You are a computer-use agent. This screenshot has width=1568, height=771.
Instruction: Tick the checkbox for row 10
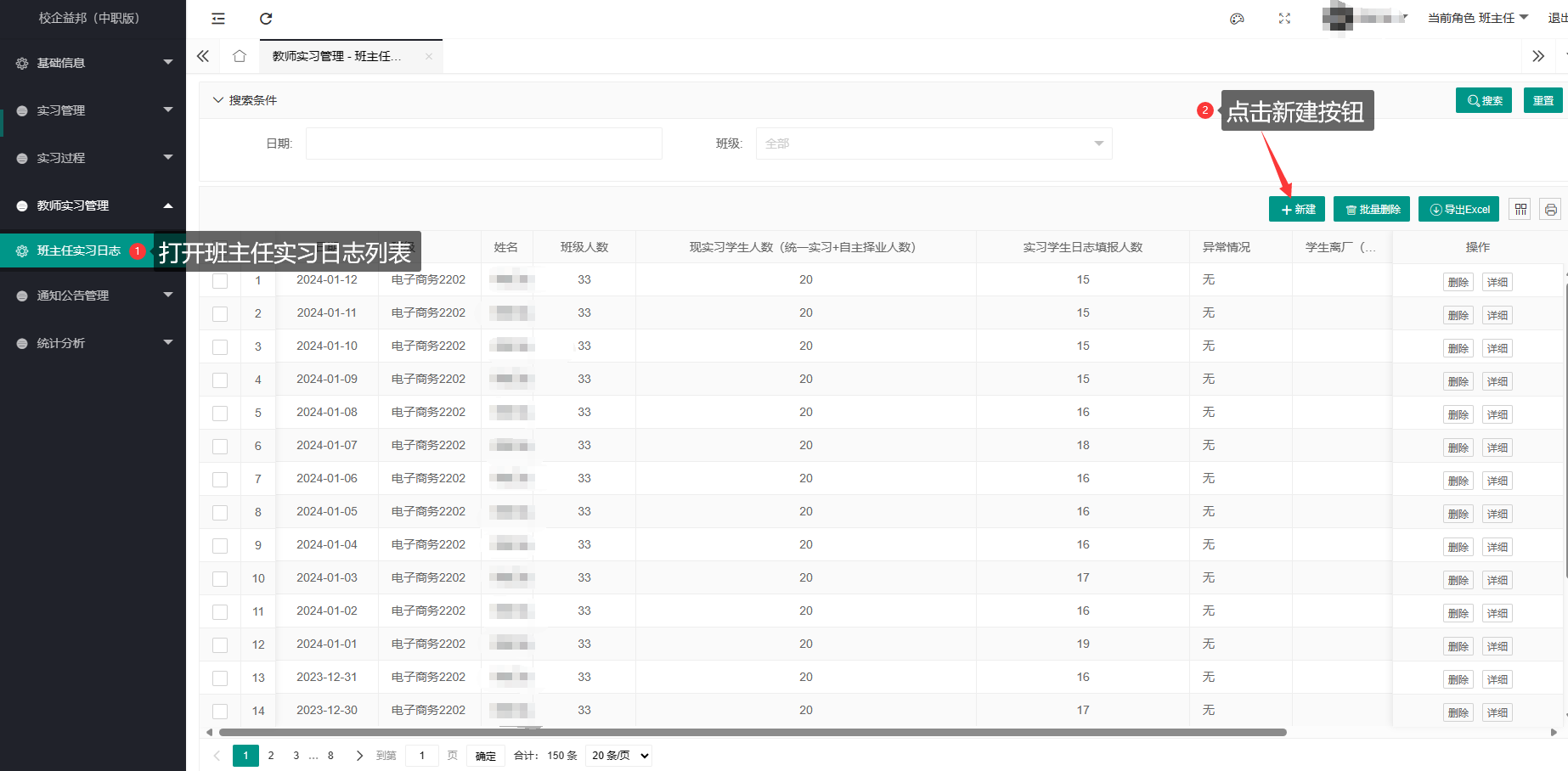point(220,579)
